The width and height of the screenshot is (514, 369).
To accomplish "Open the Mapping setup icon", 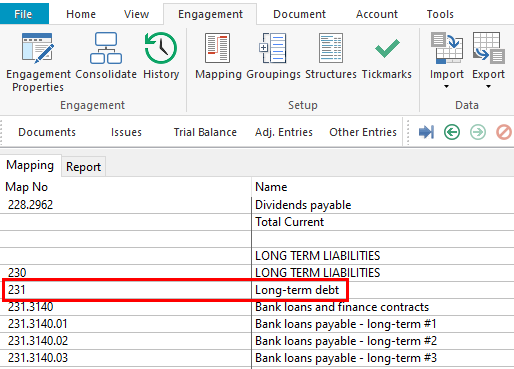I will (x=218, y=48).
